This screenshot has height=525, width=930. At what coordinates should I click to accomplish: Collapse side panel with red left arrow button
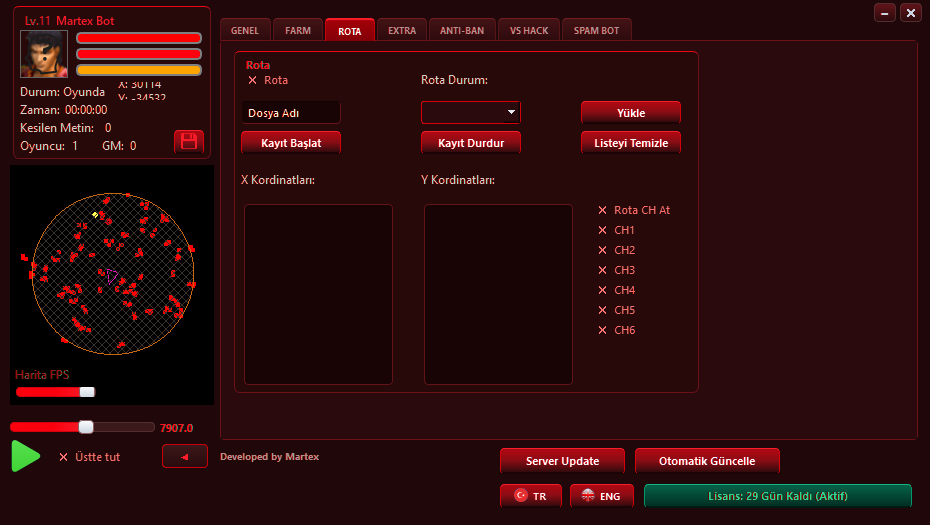(184, 456)
